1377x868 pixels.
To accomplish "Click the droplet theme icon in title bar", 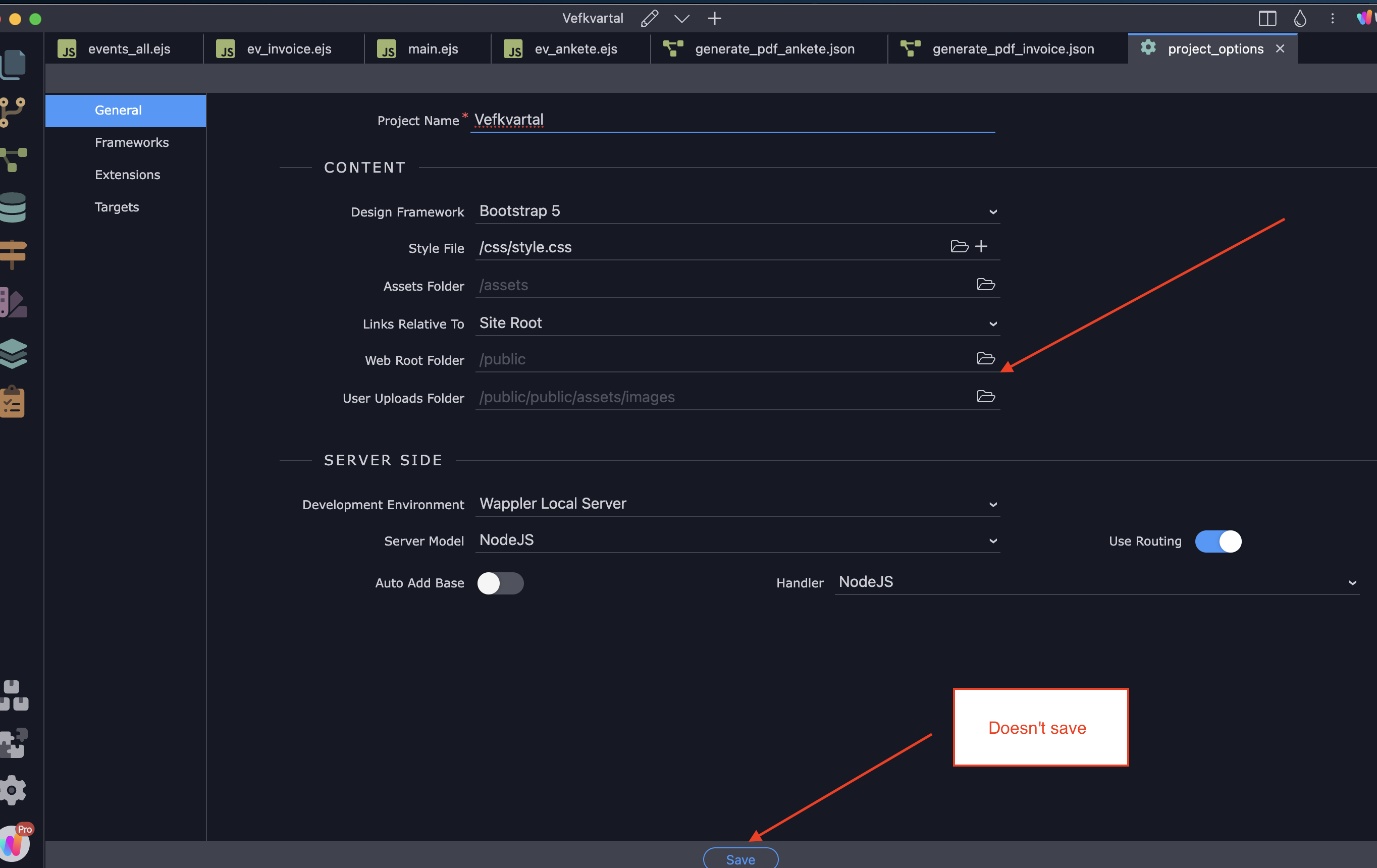I will [1300, 18].
